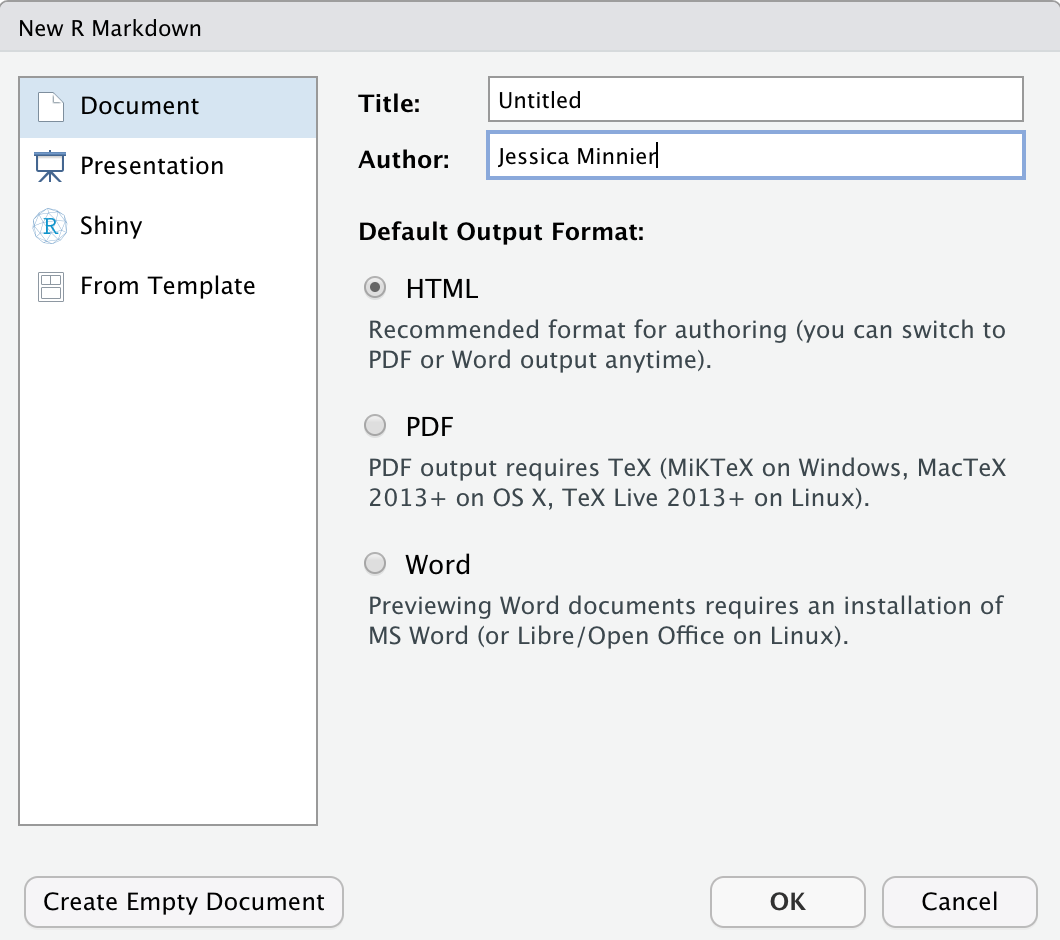This screenshot has height=940, width=1060.
Task: Choose the PDF radio button
Action: (375, 427)
